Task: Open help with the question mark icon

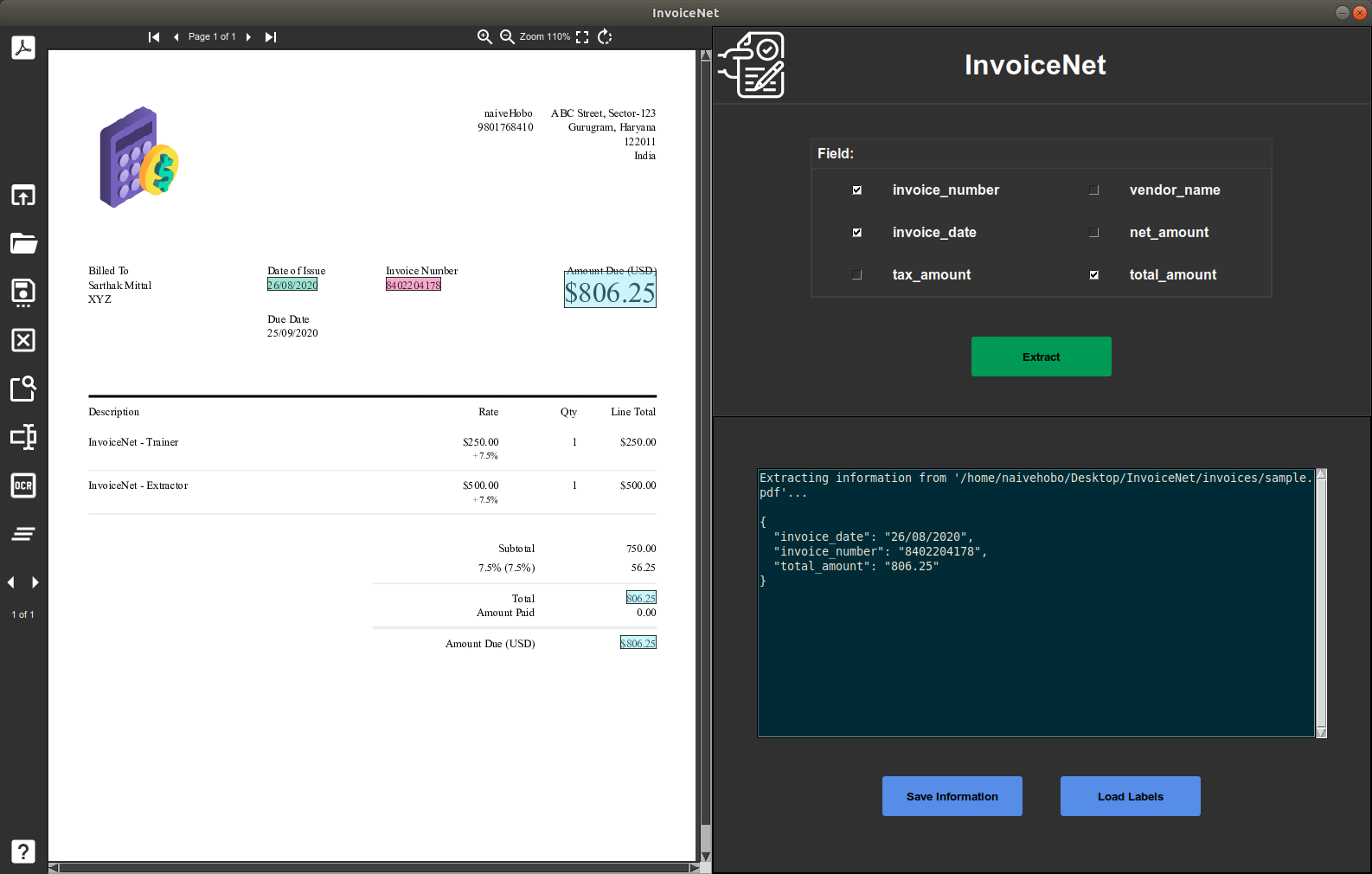Action: coord(23,852)
